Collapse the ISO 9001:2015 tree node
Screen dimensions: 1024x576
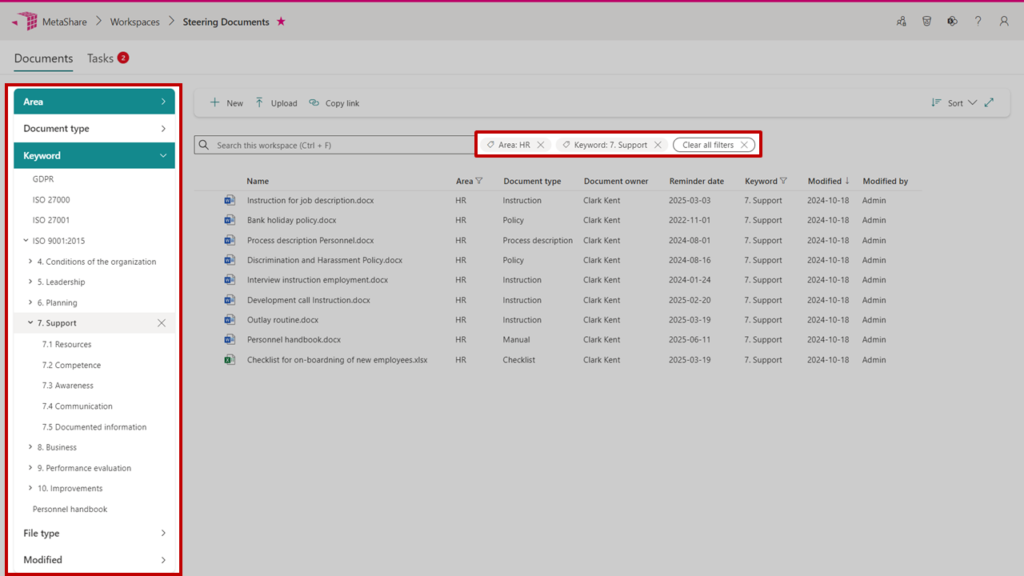pos(26,241)
